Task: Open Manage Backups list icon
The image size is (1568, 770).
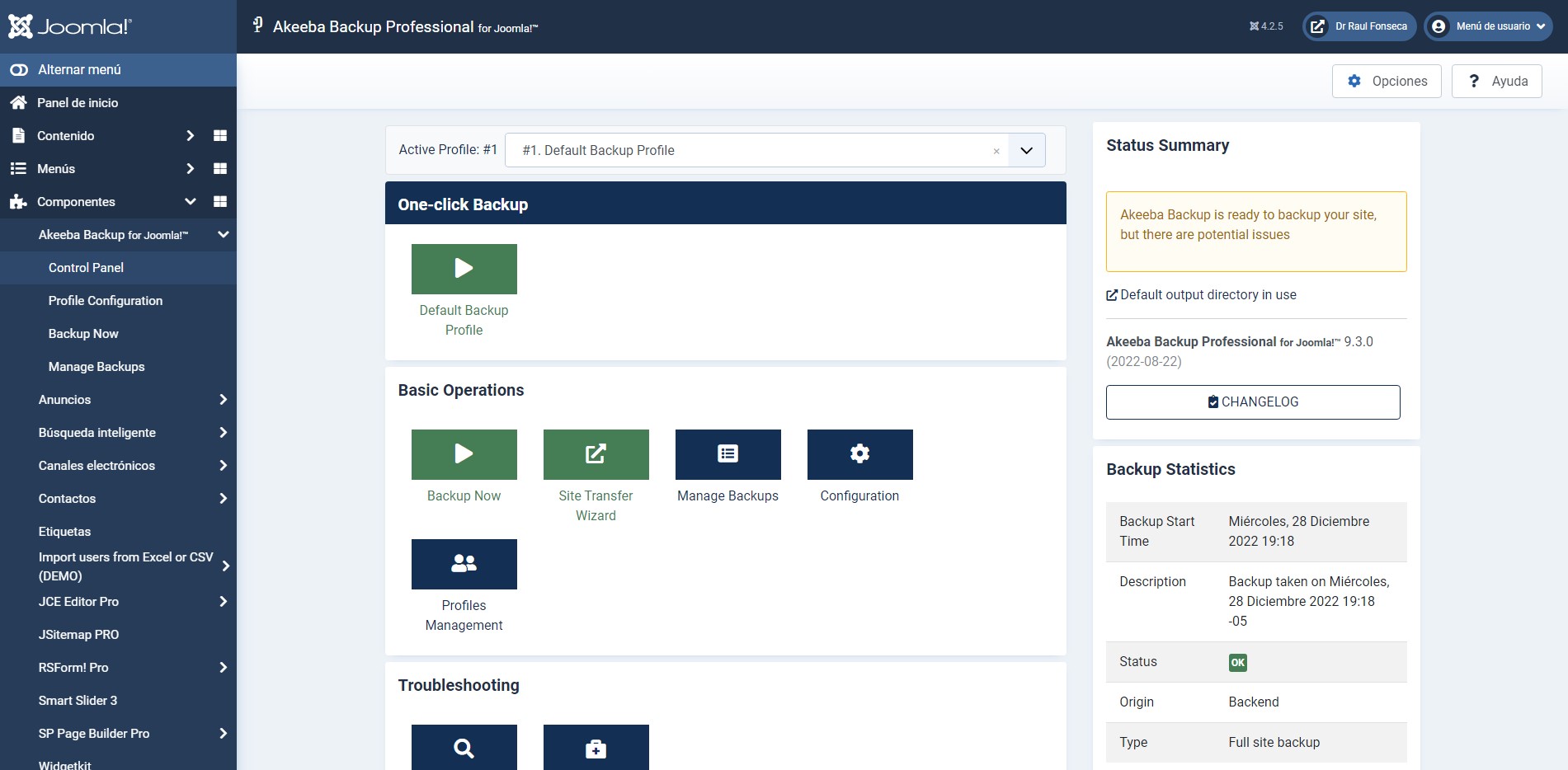Action: [728, 454]
